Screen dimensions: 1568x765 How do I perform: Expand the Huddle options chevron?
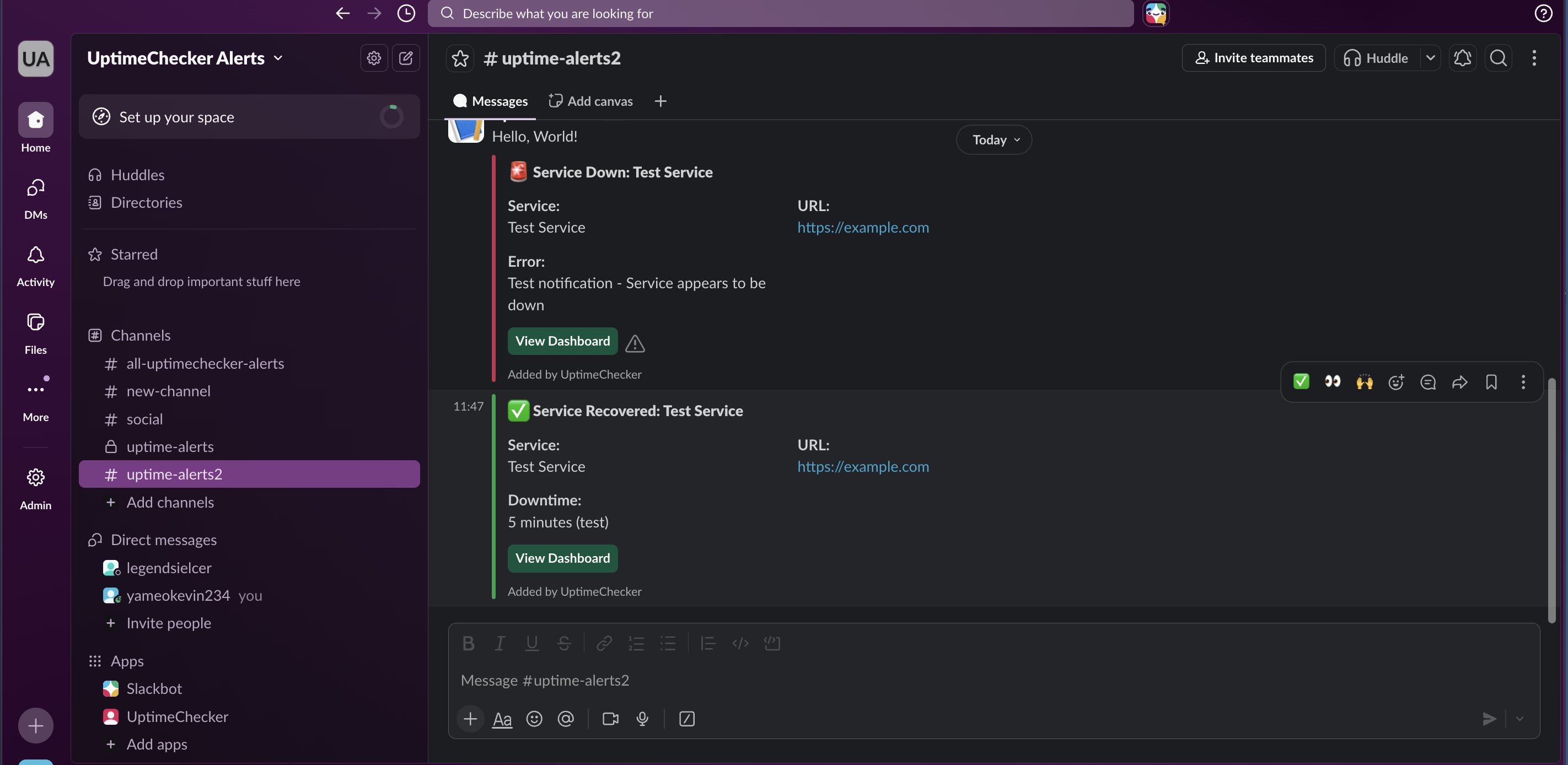[x=1430, y=58]
